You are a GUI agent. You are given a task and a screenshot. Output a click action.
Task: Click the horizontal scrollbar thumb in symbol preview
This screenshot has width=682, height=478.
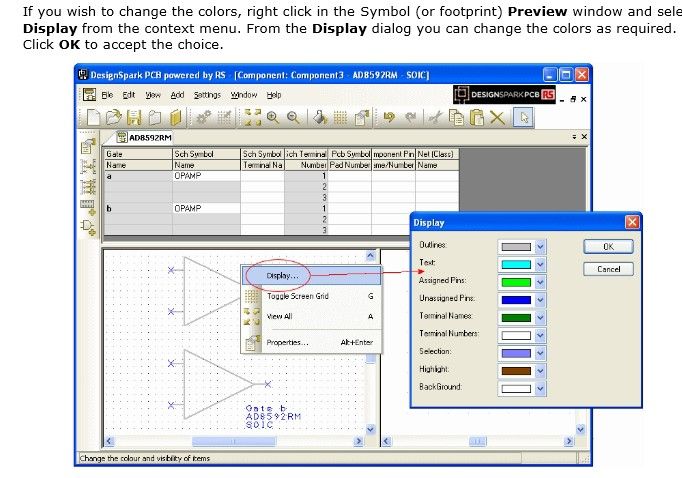click(x=234, y=441)
